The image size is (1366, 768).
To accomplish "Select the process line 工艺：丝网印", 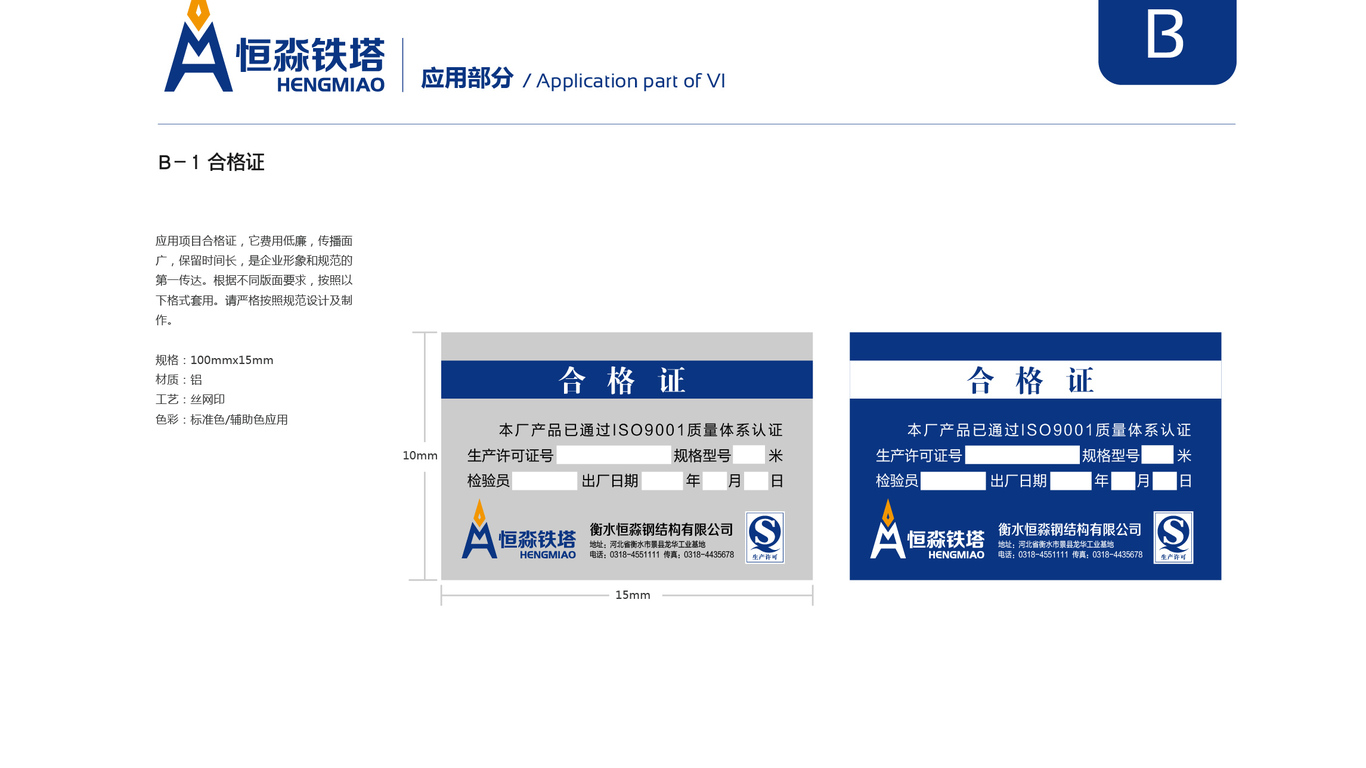I will click(190, 400).
